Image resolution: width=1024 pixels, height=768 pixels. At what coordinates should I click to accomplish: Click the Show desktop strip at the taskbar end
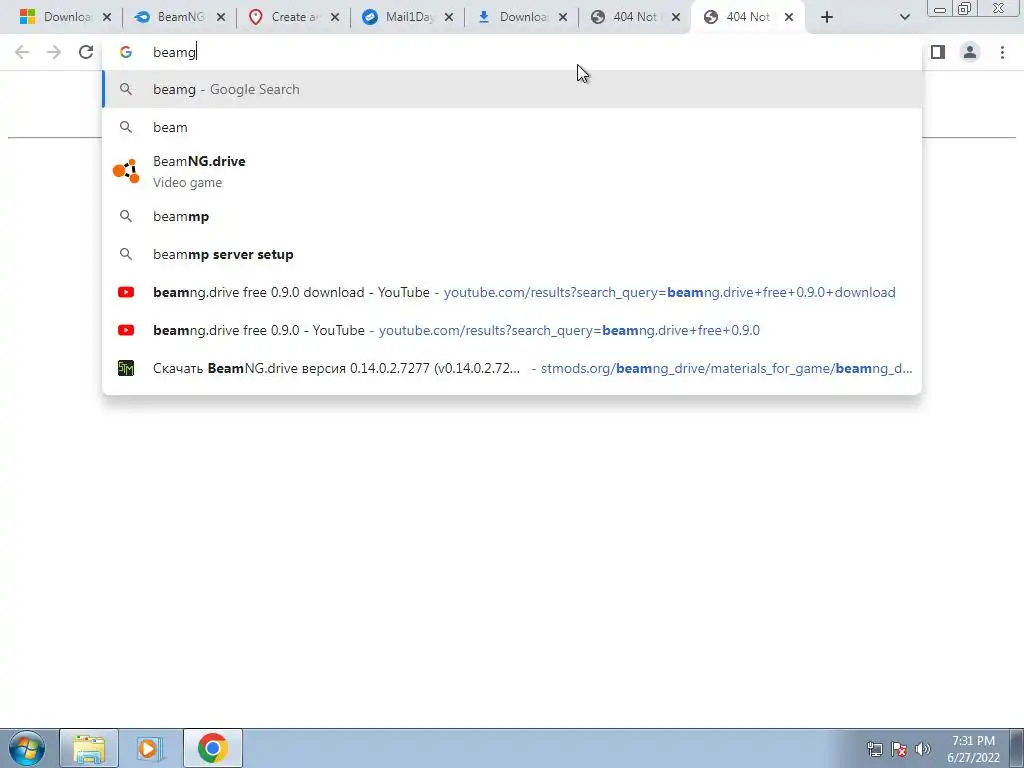tap(1018, 748)
